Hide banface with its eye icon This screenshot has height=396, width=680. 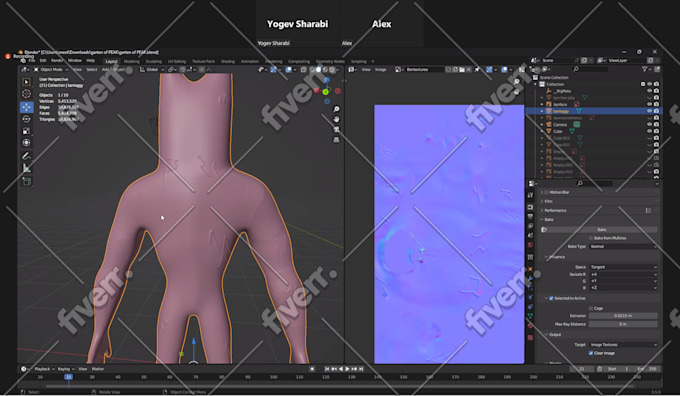[x=650, y=104]
